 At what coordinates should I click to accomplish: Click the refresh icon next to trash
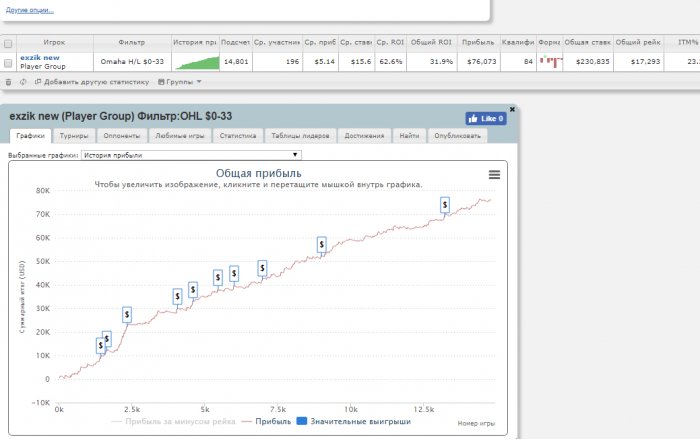point(23,82)
